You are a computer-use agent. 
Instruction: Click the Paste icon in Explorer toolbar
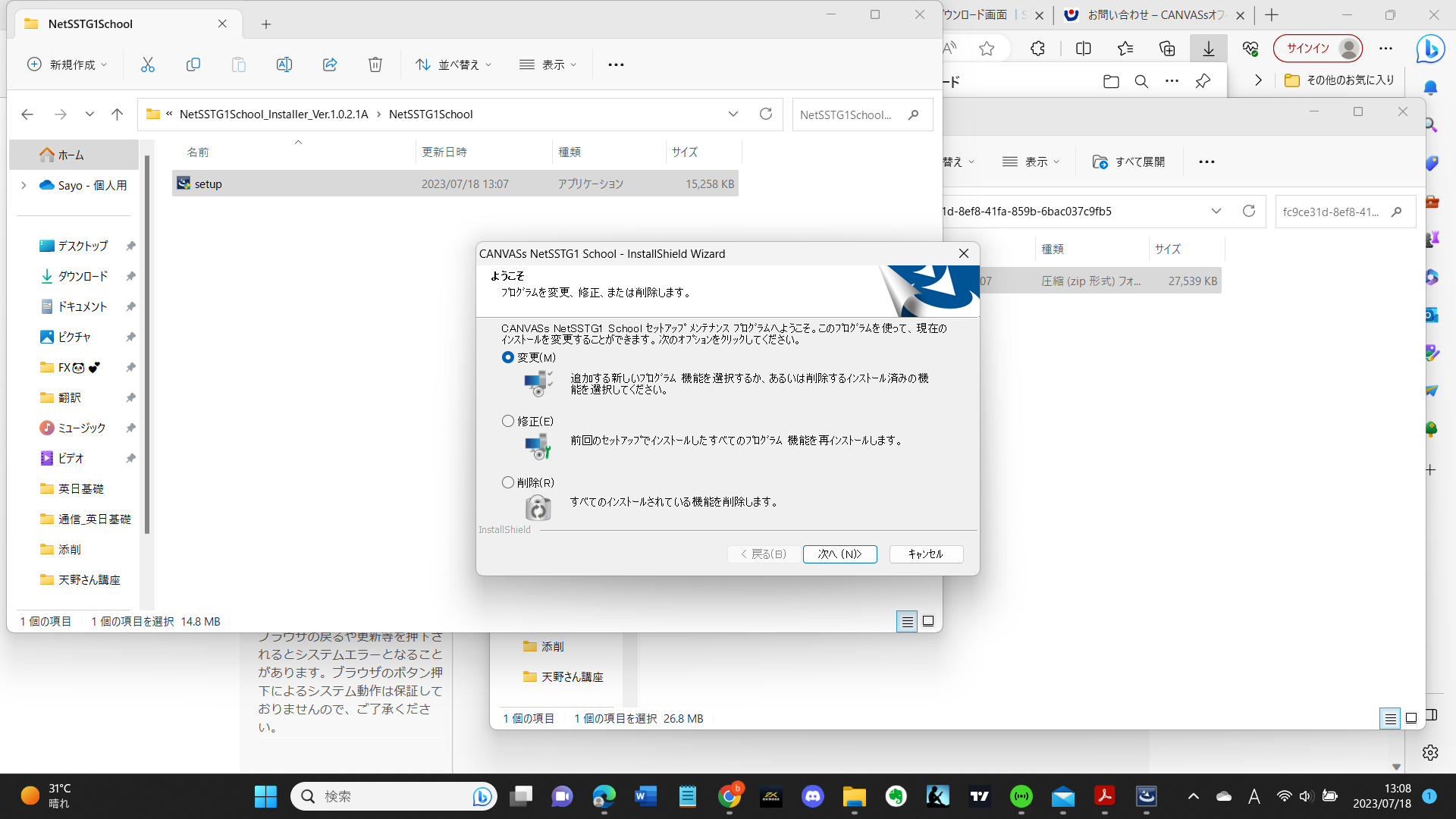pos(239,64)
